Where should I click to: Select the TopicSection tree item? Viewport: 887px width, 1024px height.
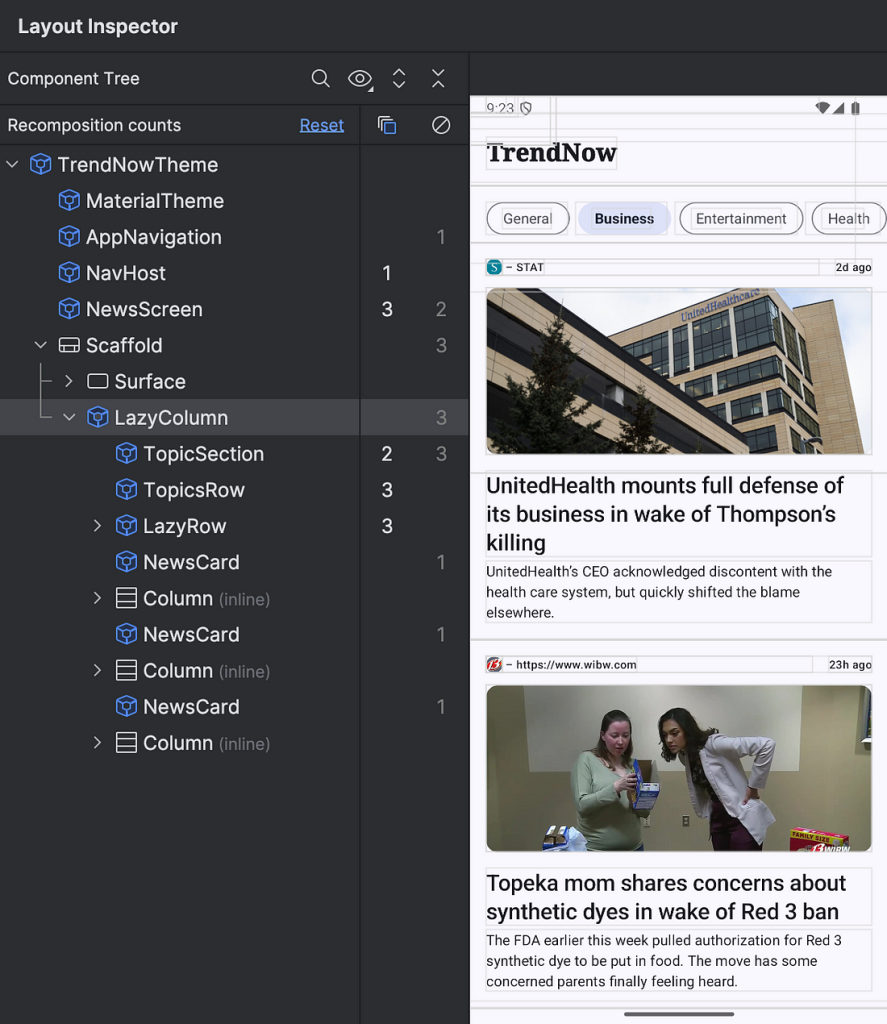tap(203, 454)
